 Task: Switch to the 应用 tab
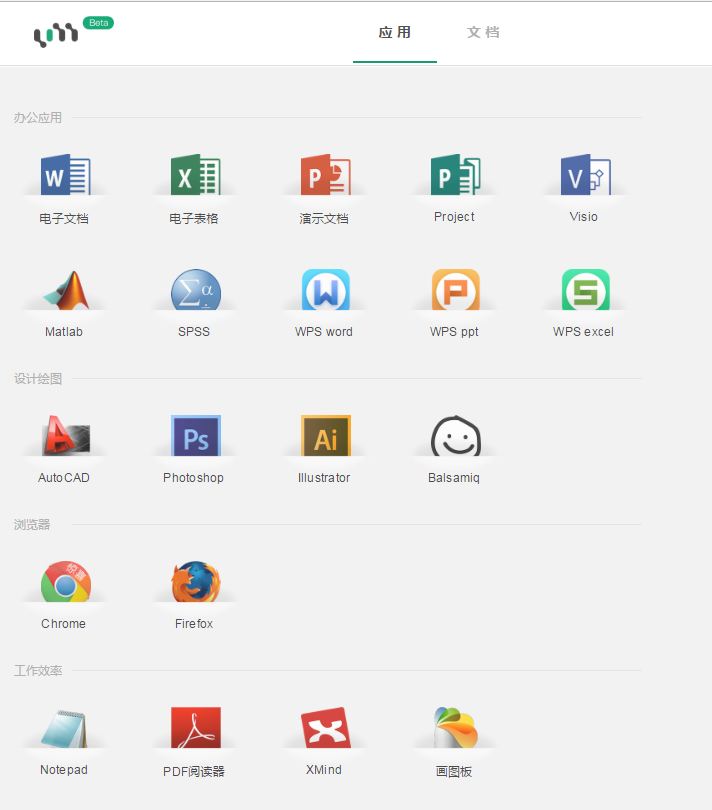pos(395,33)
